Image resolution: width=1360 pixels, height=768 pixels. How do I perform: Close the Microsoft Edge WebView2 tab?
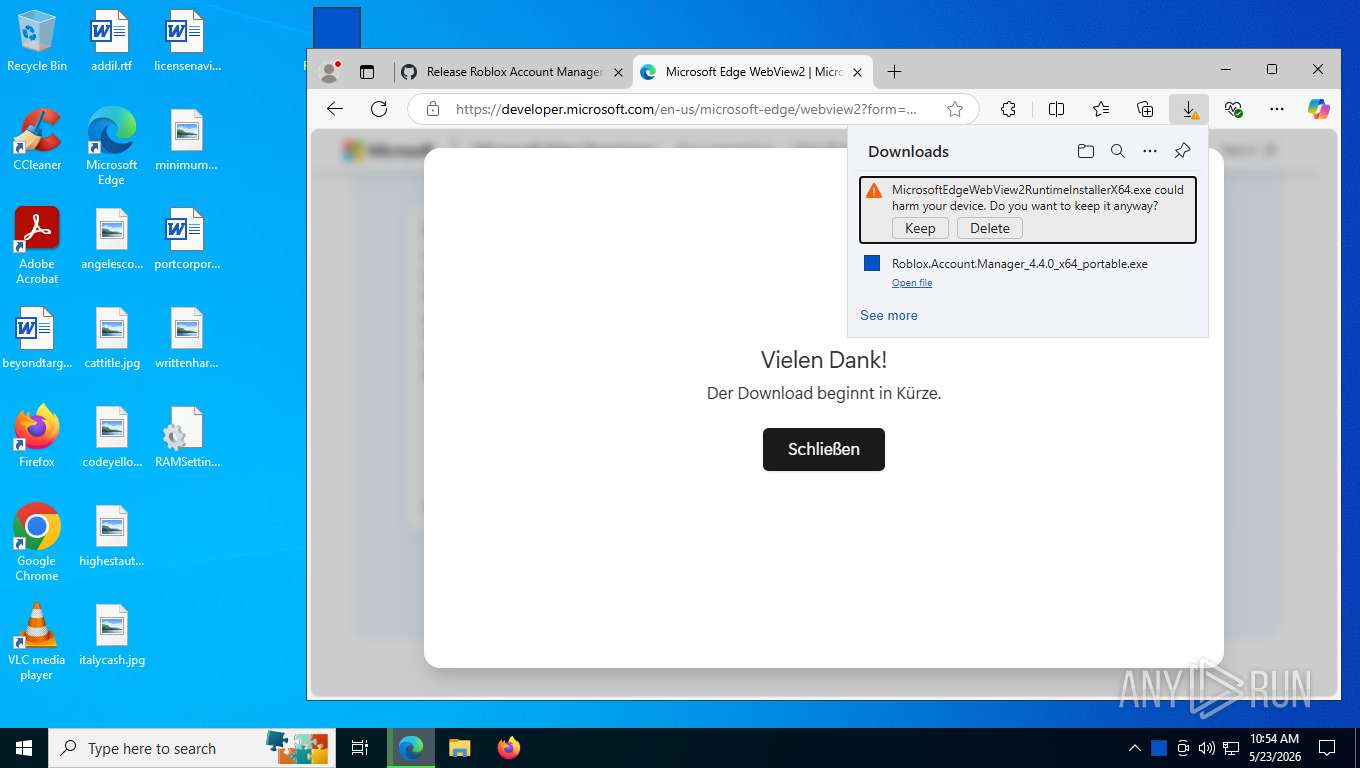(x=857, y=72)
